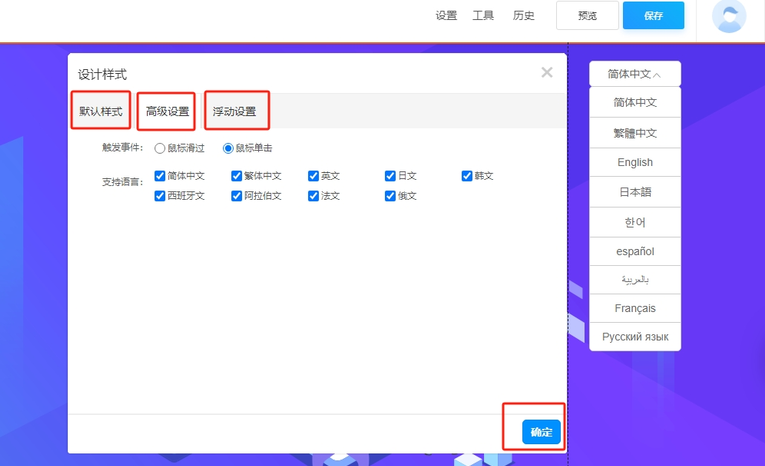Open the 工具 menu
The width and height of the screenshot is (765, 466).
(x=483, y=16)
